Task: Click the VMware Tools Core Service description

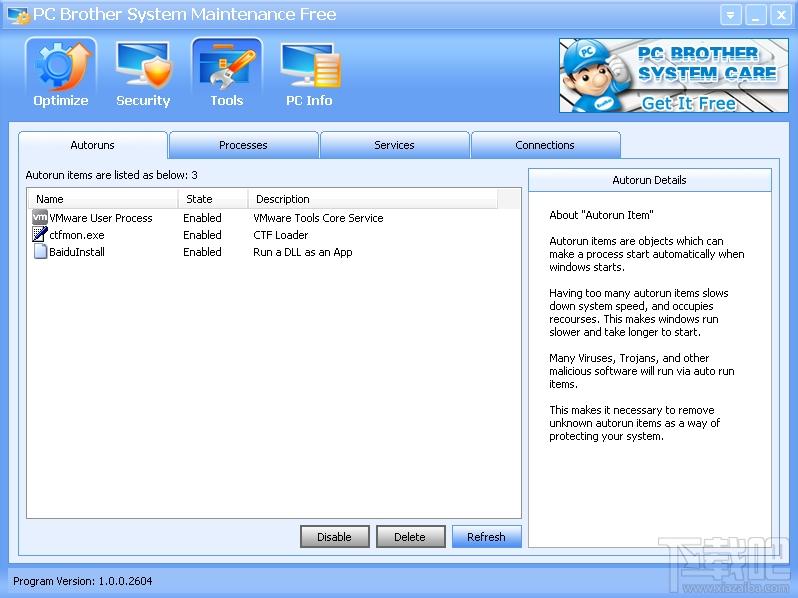Action: coord(318,218)
